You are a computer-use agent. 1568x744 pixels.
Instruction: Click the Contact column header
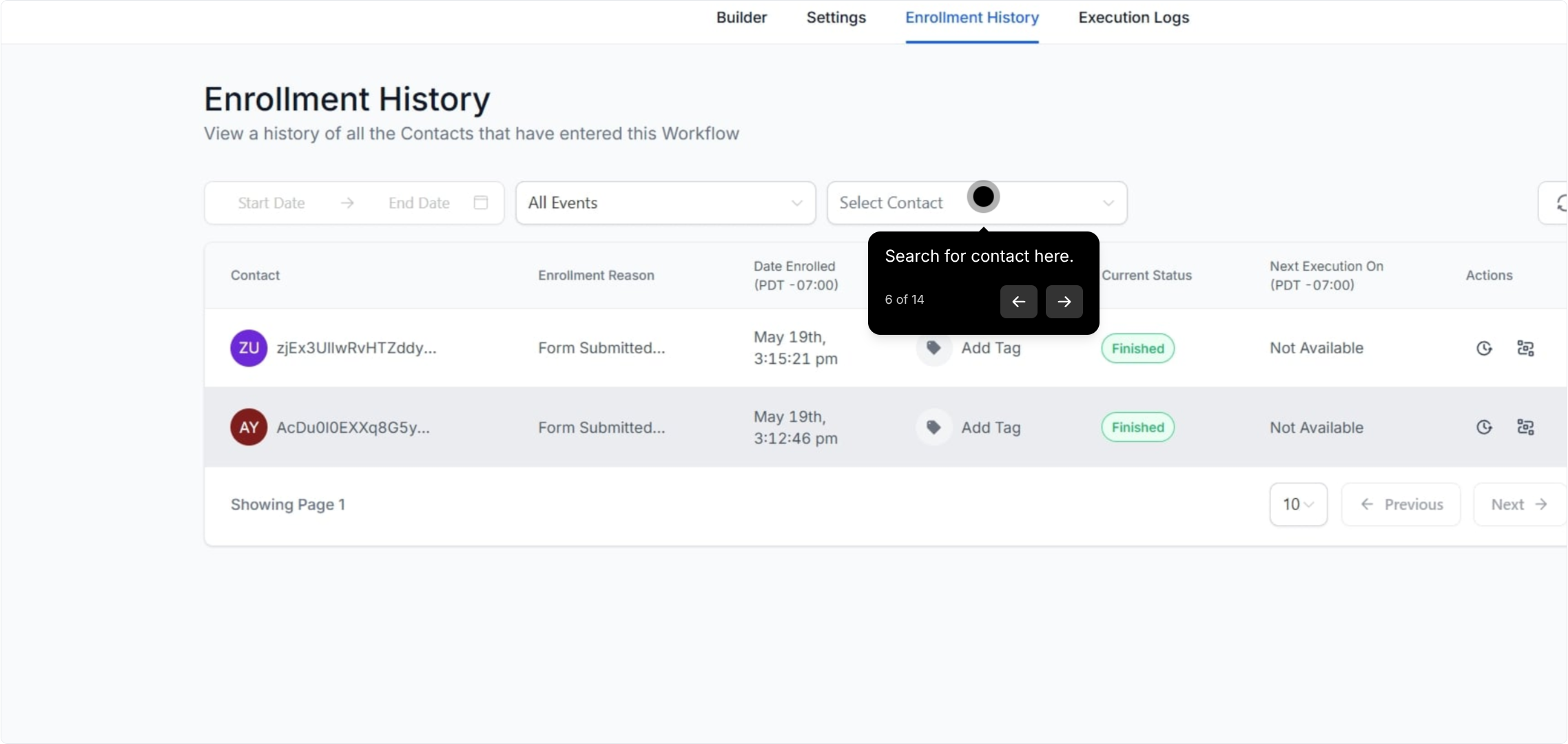[255, 275]
